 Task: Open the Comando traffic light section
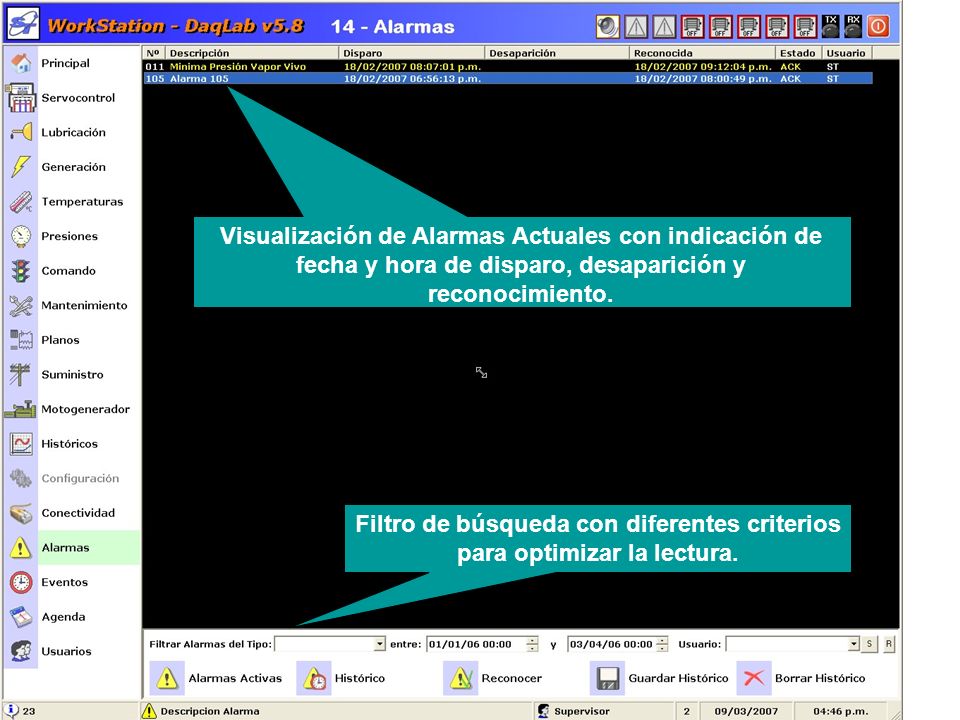click(72, 271)
